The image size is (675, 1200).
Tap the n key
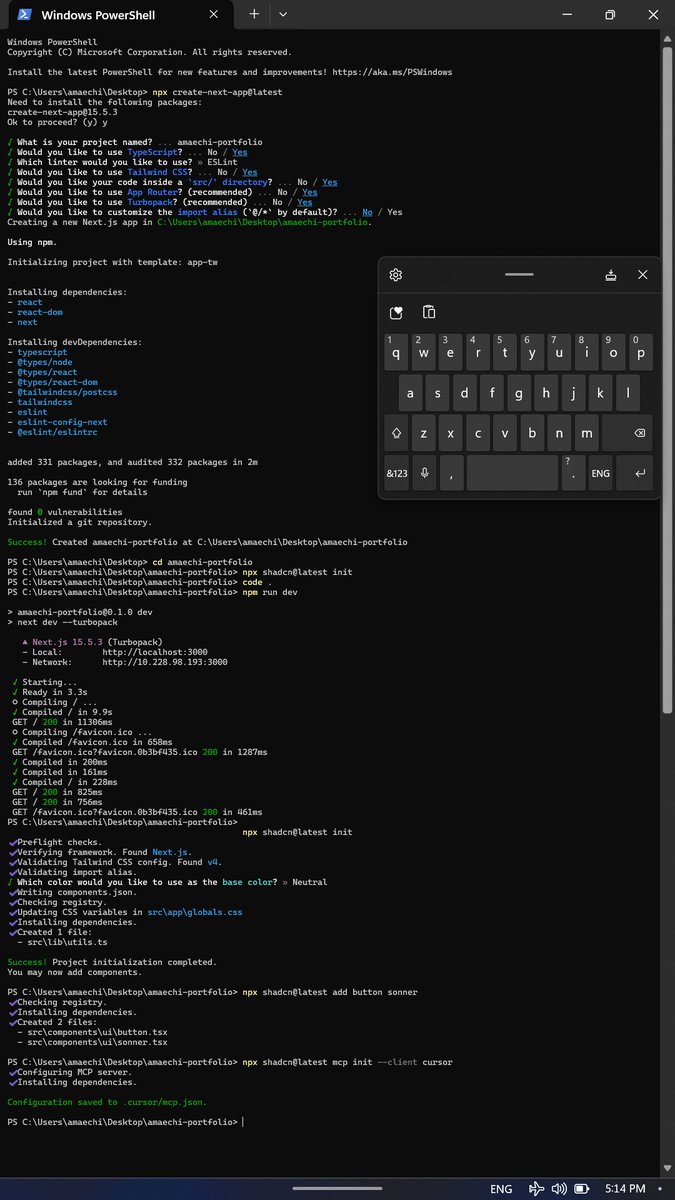pos(559,433)
